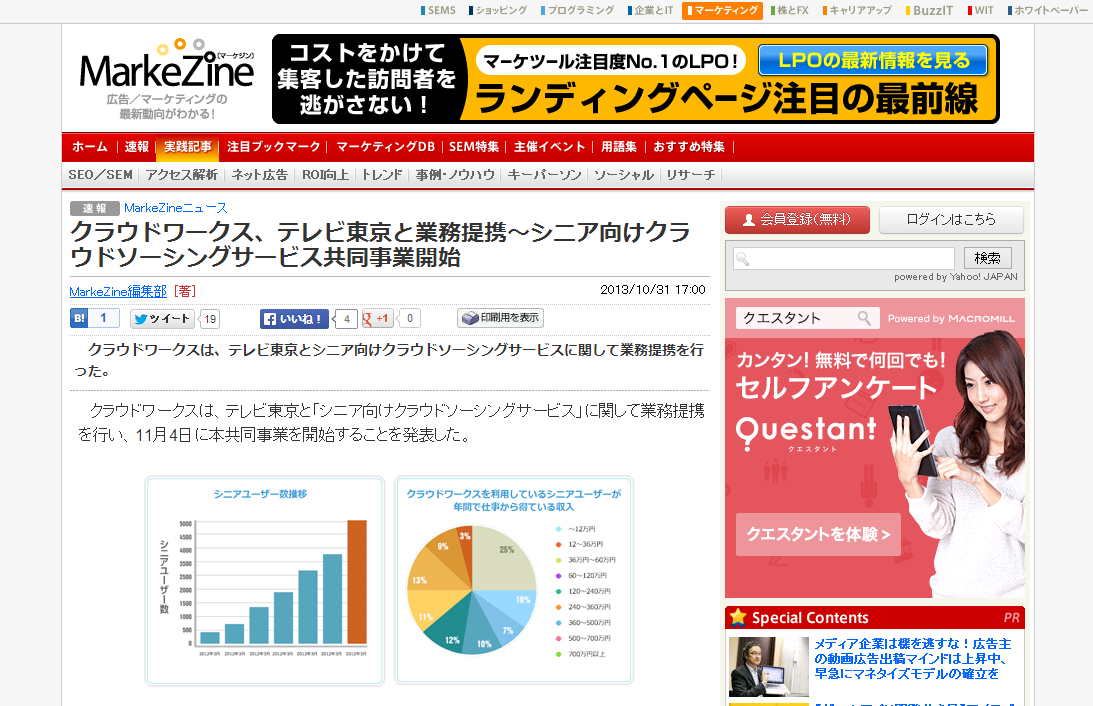Select キーパーソン category
The image size is (1093, 706).
click(544, 175)
